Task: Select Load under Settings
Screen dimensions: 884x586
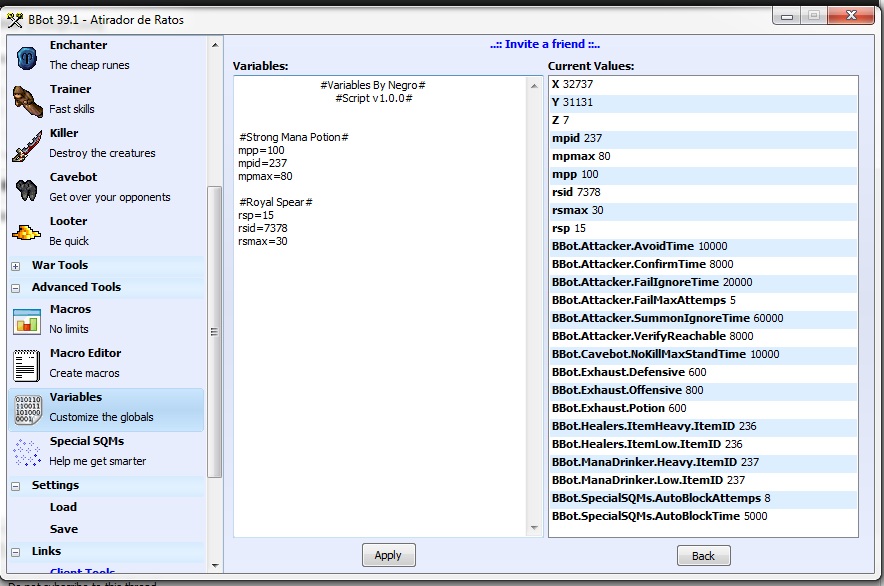Action: [63, 507]
